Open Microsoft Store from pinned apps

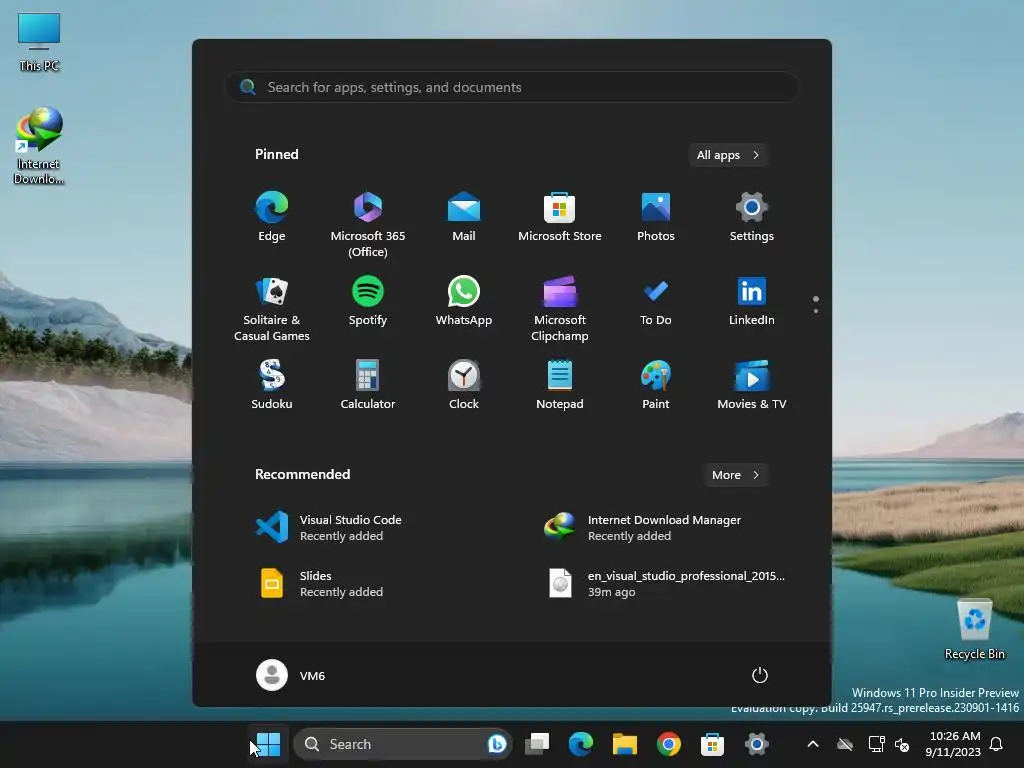560,217
